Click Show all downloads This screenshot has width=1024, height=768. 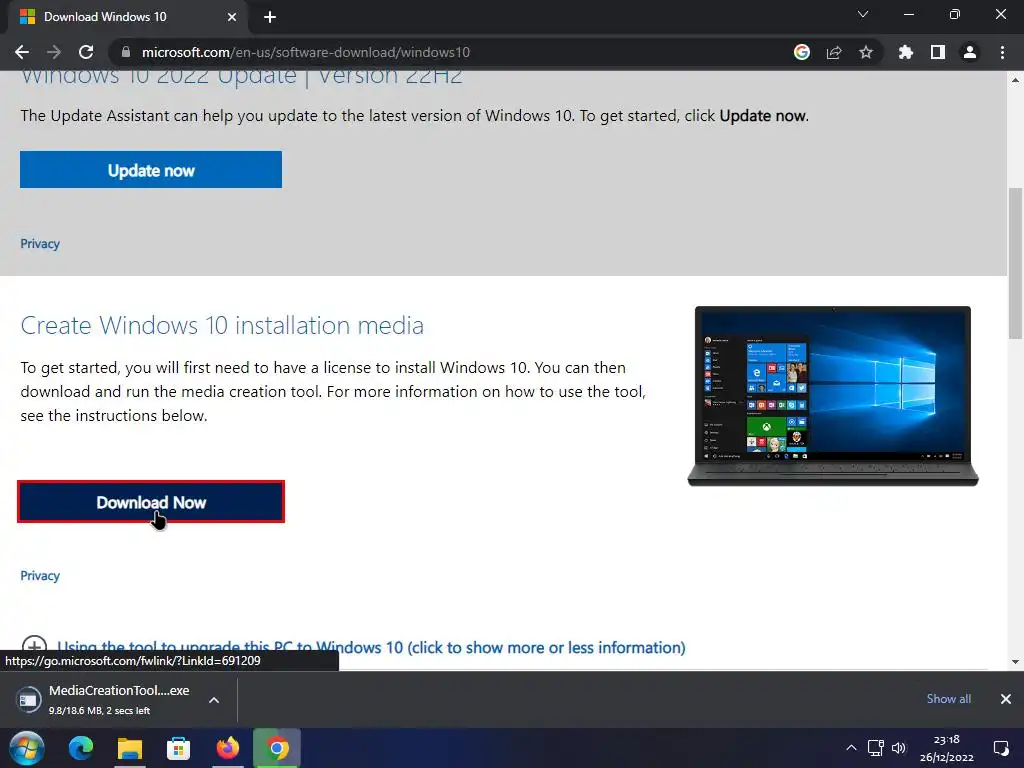(x=948, y=699)
